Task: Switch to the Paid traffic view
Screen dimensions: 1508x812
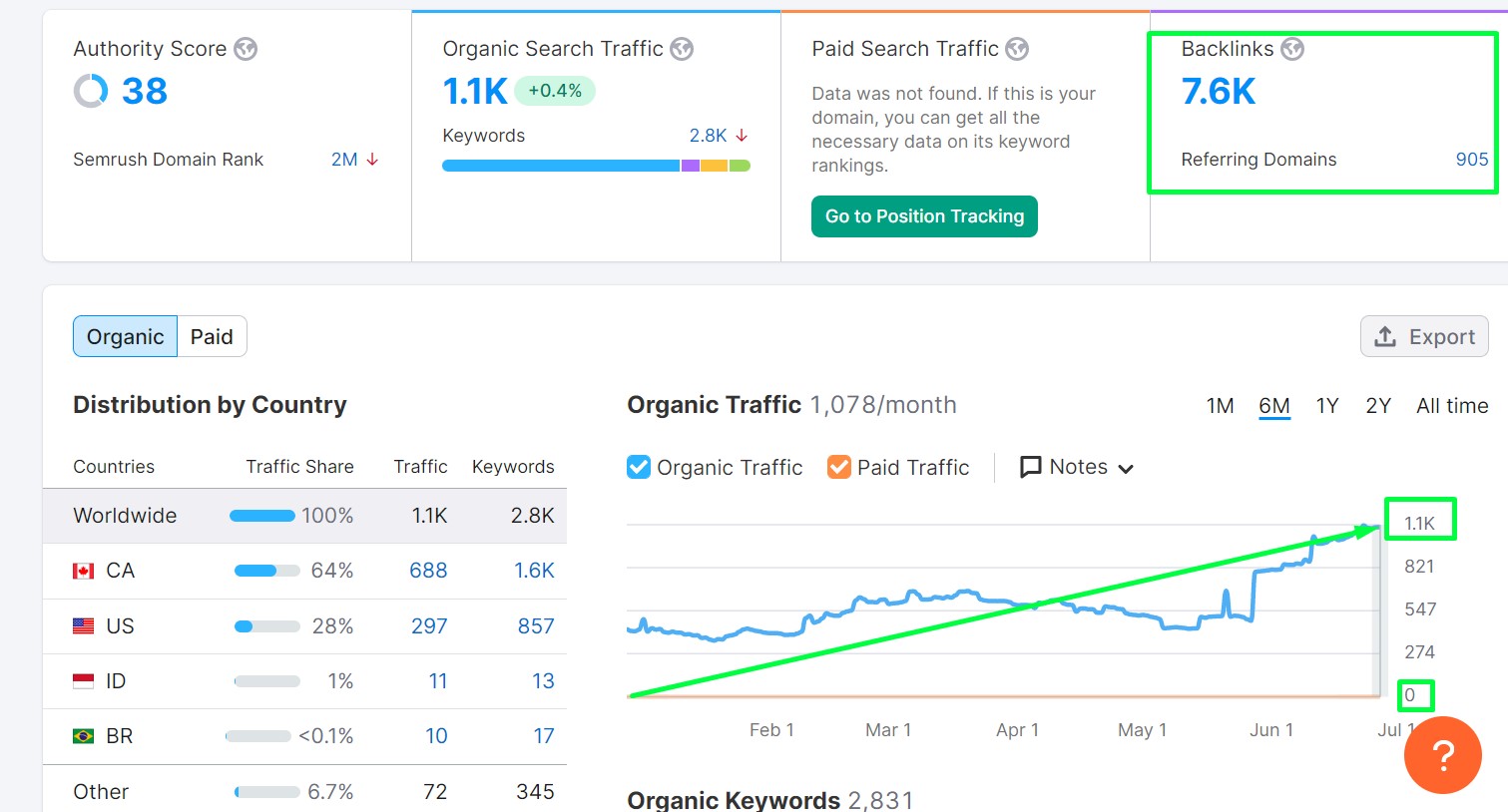Action: pos(212,336)
